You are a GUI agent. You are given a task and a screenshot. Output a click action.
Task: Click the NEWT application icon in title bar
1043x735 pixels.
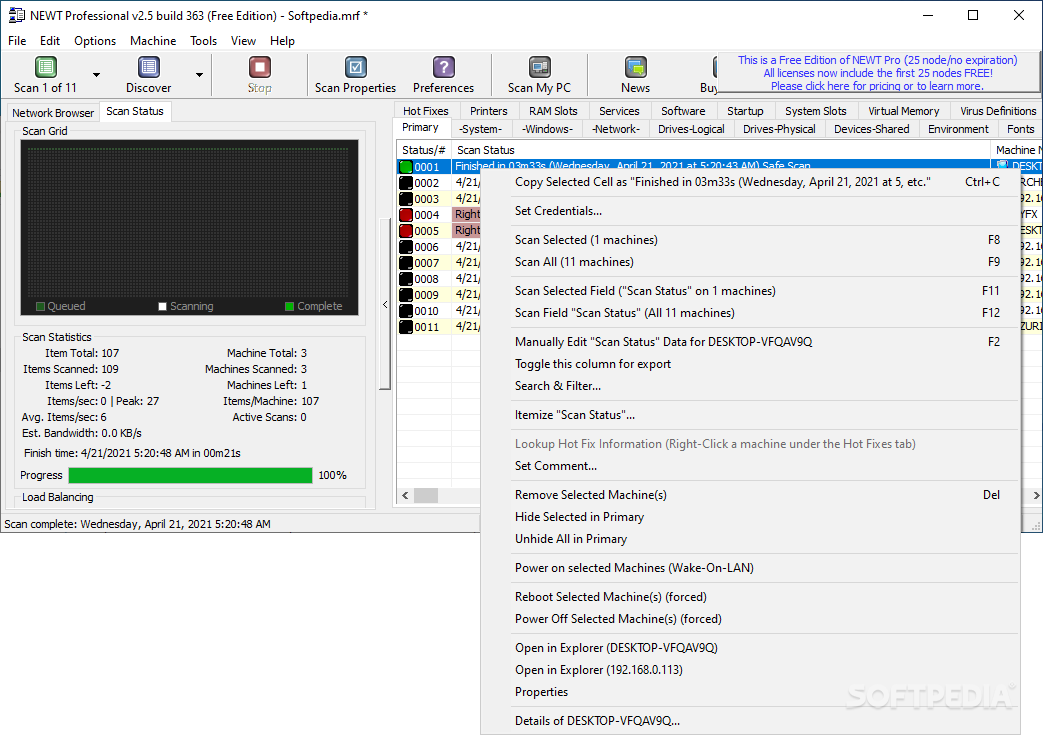click(16, 15)
